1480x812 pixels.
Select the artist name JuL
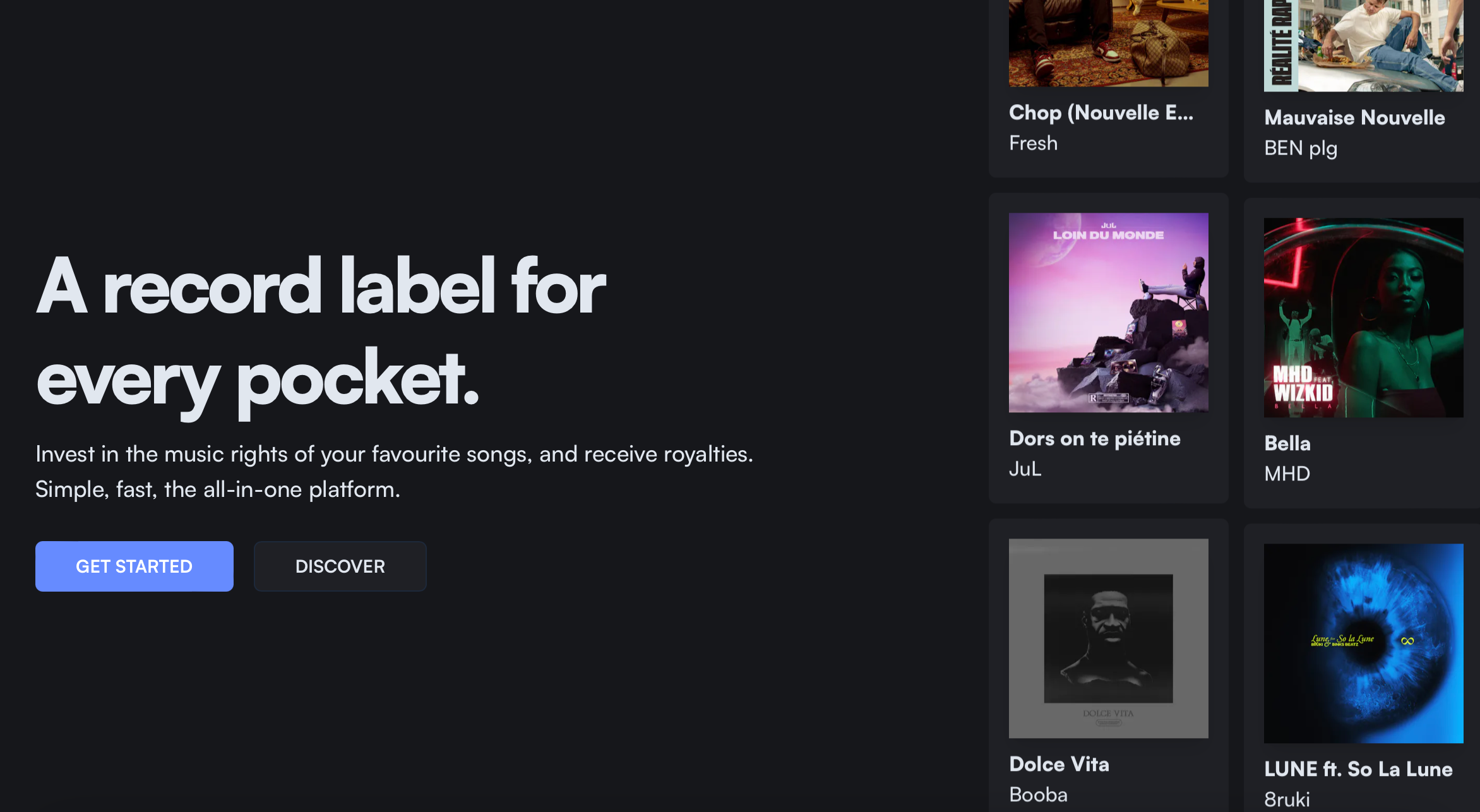pos(1025,469)
